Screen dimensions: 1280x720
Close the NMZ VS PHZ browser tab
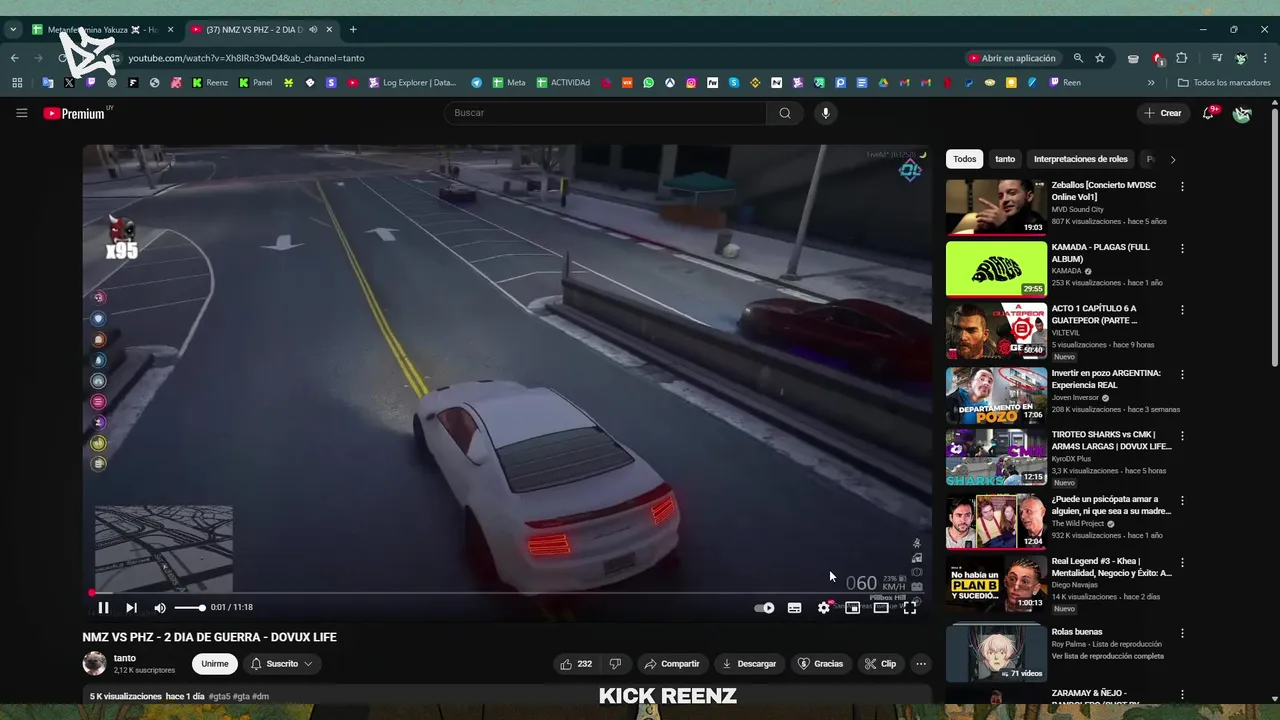(329, 30)
